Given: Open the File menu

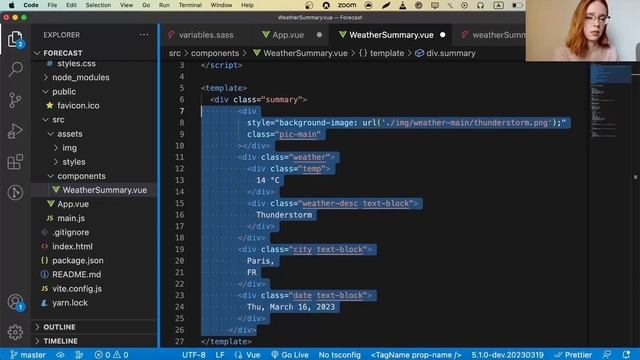Looking at the screenshot, I should click(x=52, y=5).
